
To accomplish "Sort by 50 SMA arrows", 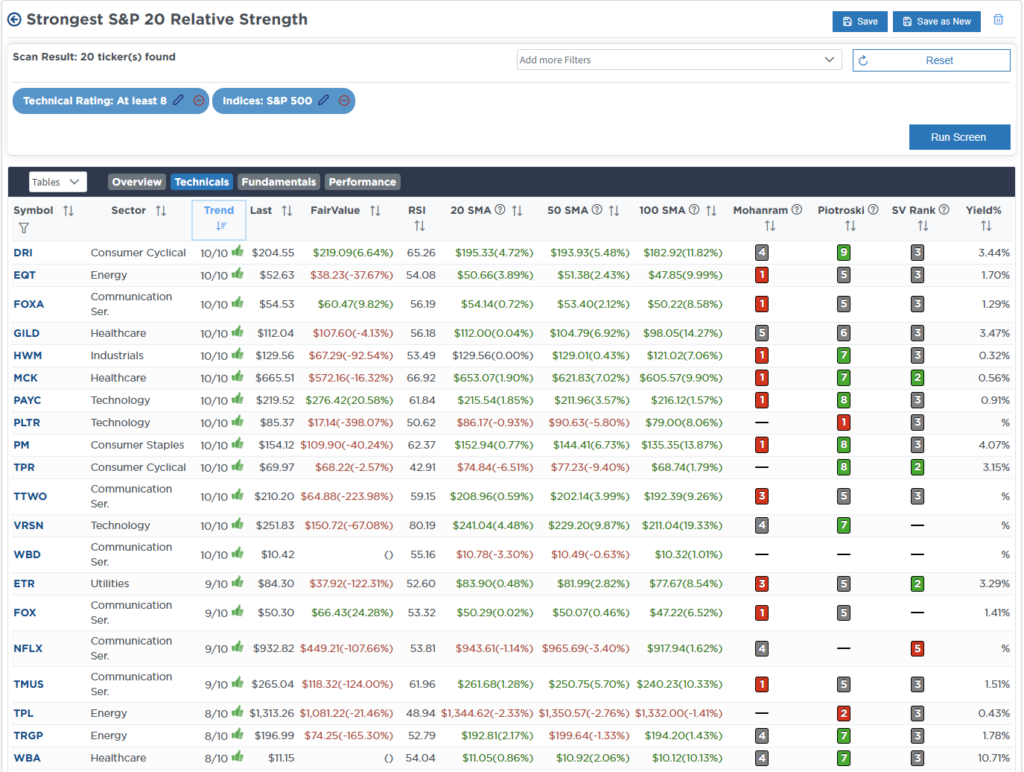I will pos(613,210).
